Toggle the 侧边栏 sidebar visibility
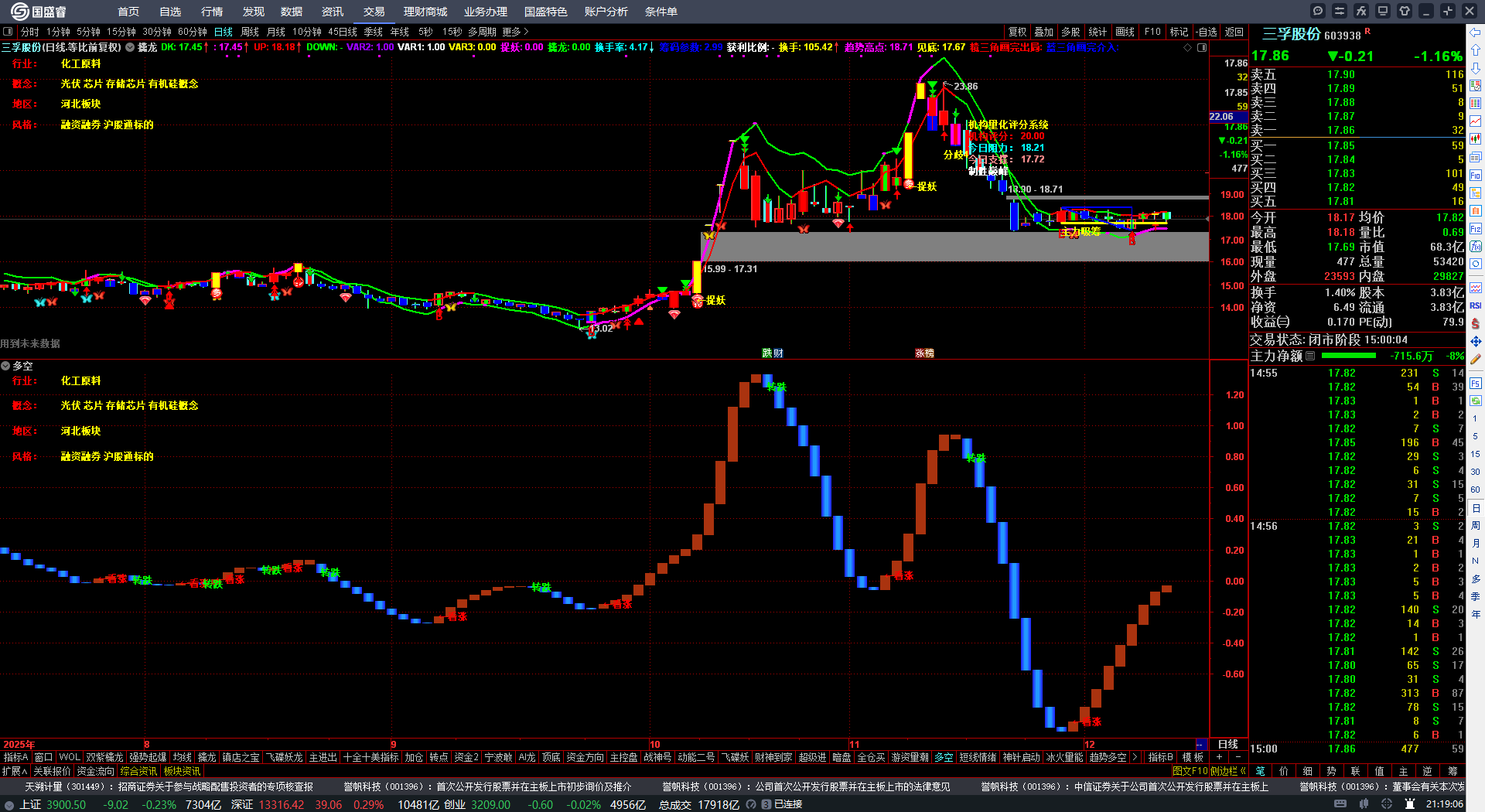The height and width of the screenshot is (812, 1485). (1228, 770)
